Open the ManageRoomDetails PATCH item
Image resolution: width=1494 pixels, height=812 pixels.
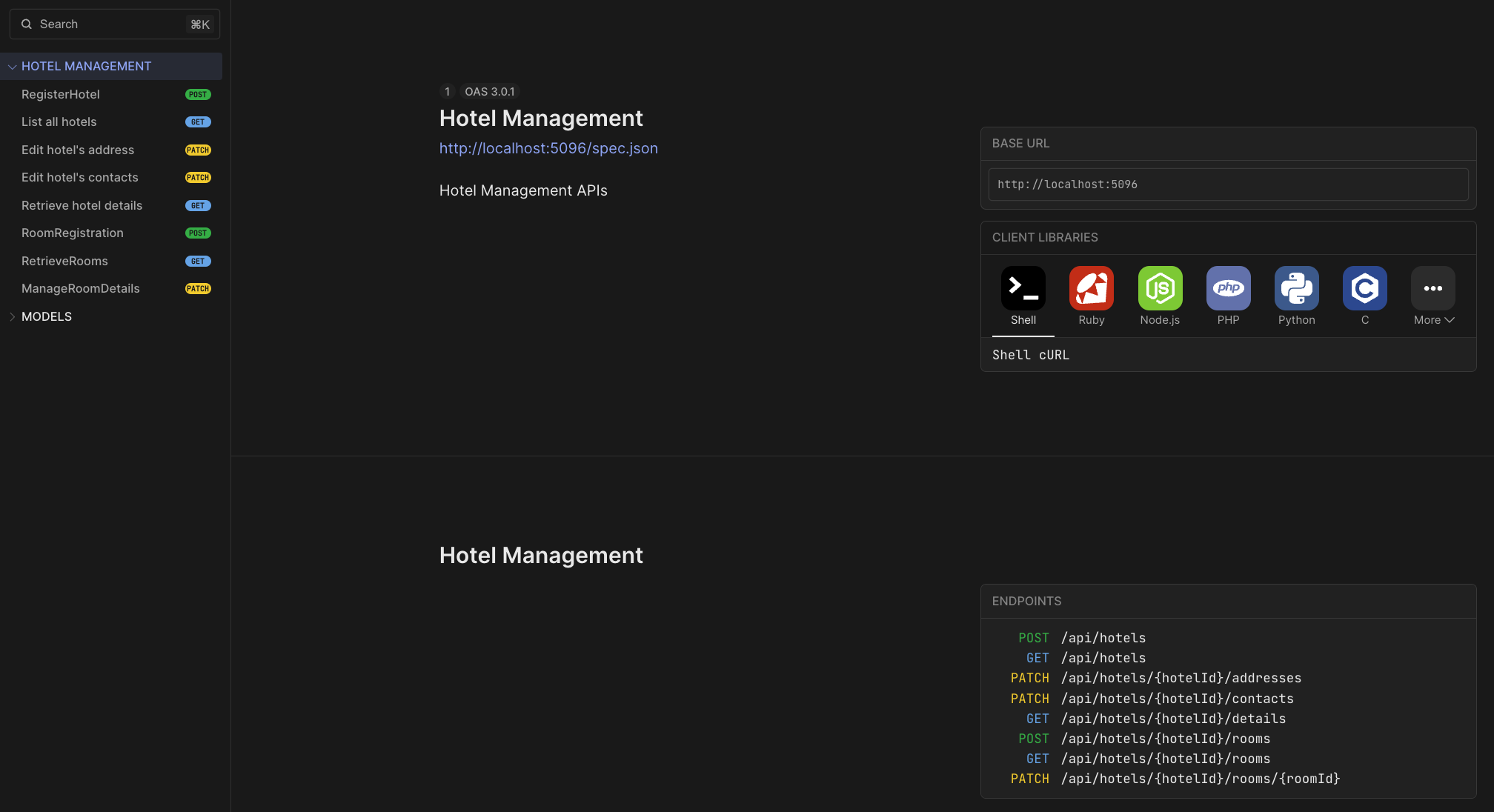pos(81,289)
